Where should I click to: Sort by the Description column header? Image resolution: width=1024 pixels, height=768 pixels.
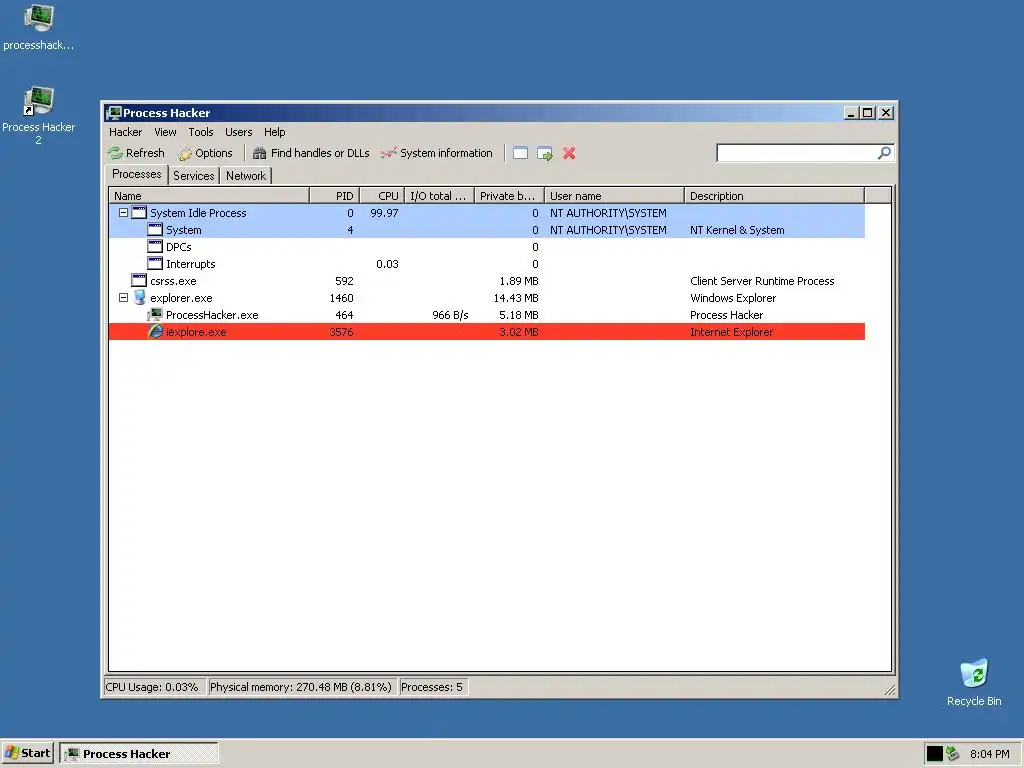(775, 196)
